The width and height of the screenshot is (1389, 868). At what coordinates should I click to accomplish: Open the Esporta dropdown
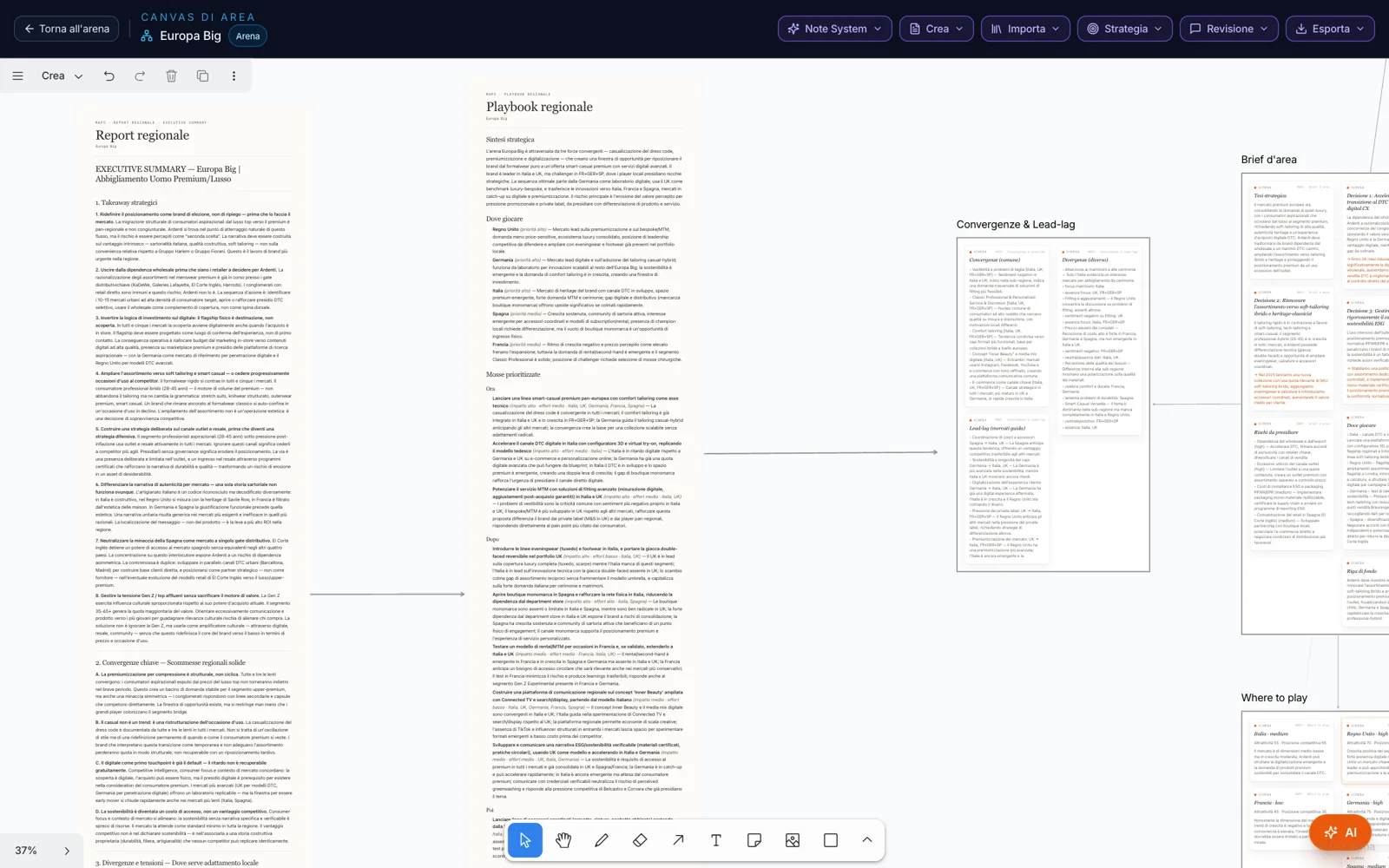pyautogui.click(x=1330, y=29)
